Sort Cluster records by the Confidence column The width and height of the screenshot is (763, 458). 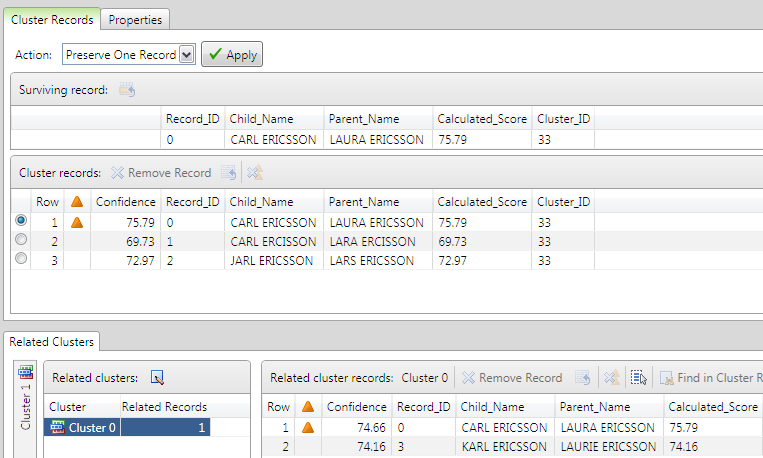tap(125, 202)
